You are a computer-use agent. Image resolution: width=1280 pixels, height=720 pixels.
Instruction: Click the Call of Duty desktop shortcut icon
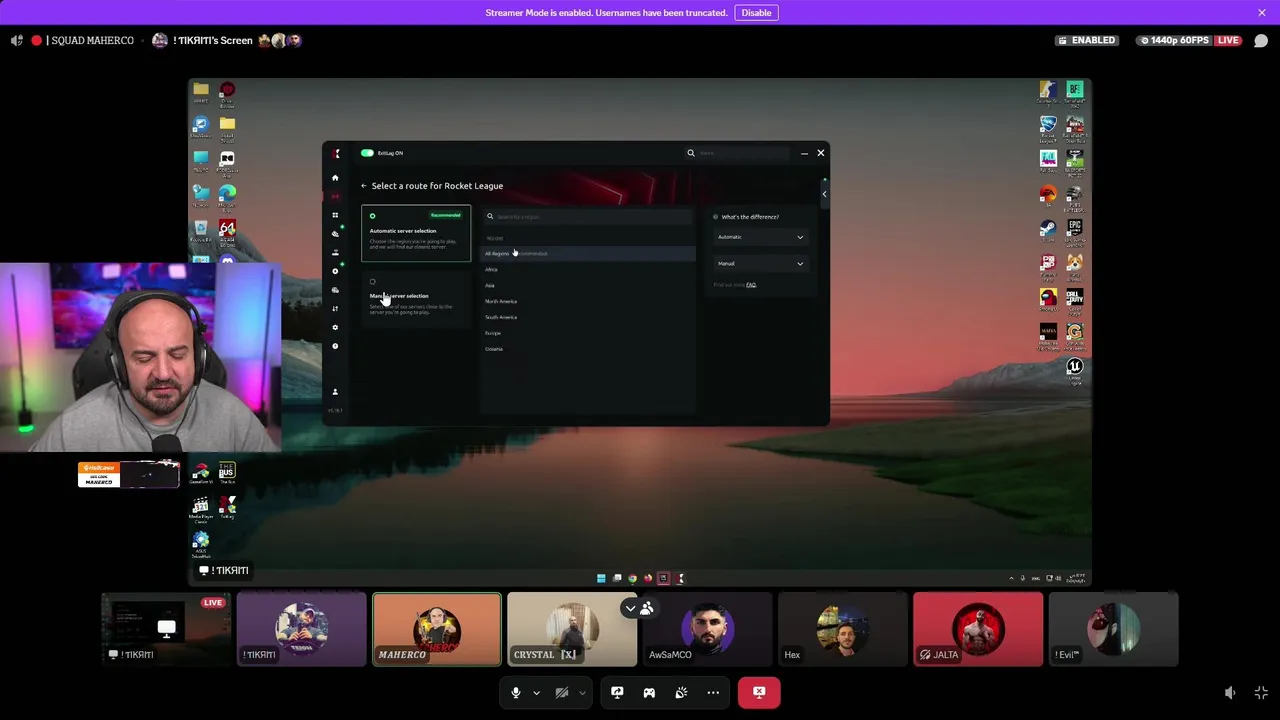[1074, 298]
